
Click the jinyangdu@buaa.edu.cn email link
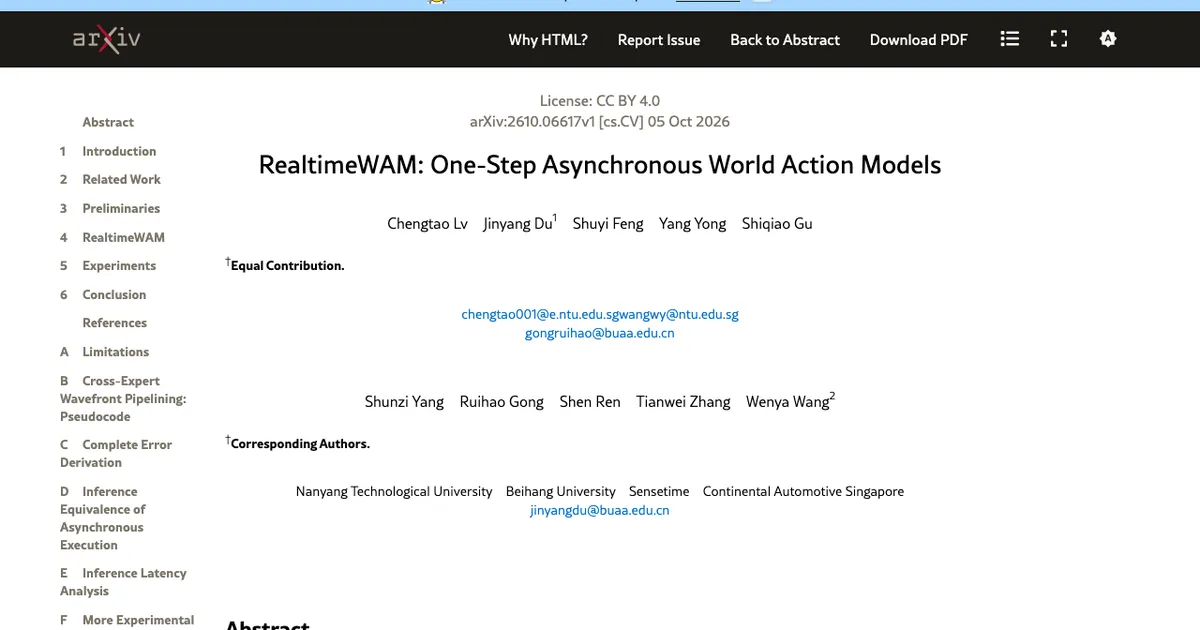point(600,510)
